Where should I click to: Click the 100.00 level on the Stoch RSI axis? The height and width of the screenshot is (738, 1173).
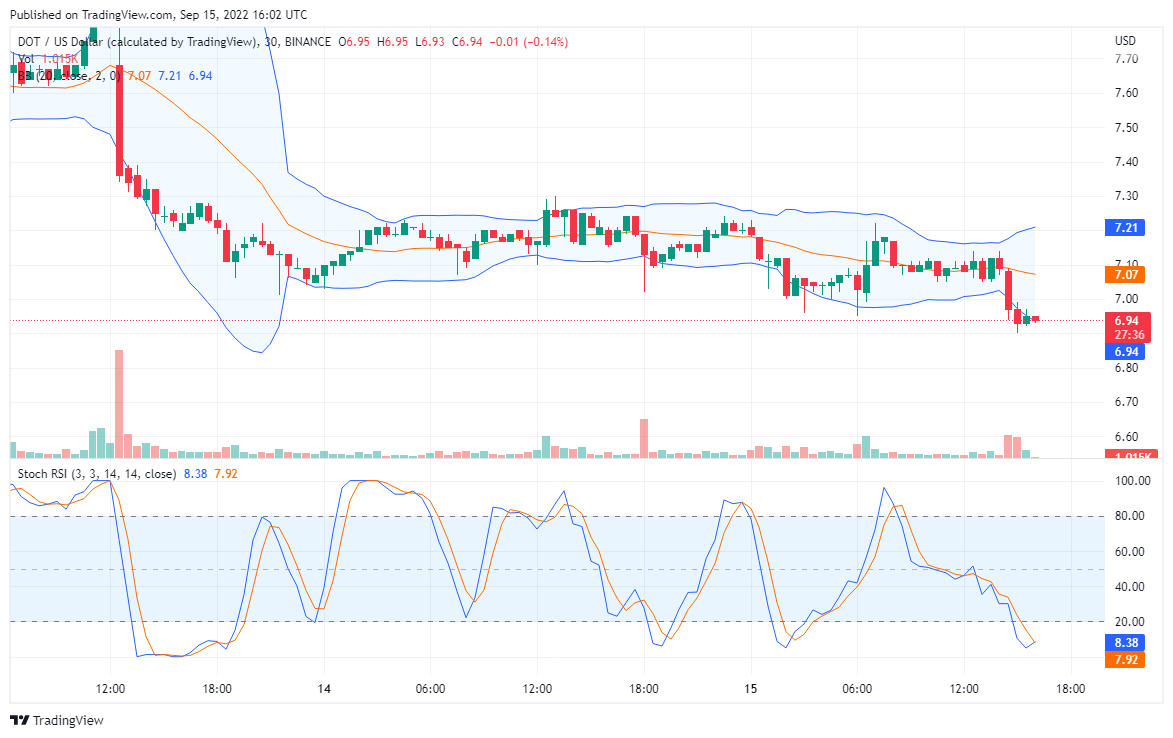1132,481
